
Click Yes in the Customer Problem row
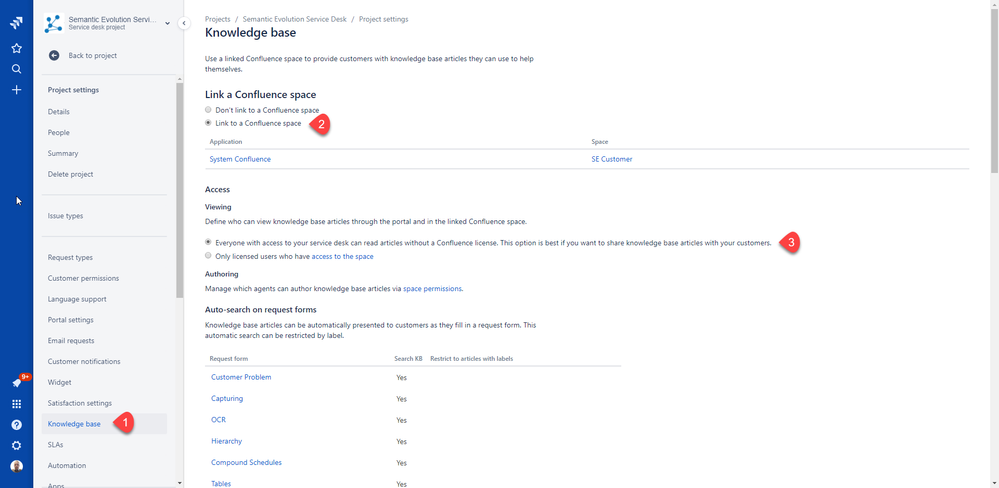401,378
